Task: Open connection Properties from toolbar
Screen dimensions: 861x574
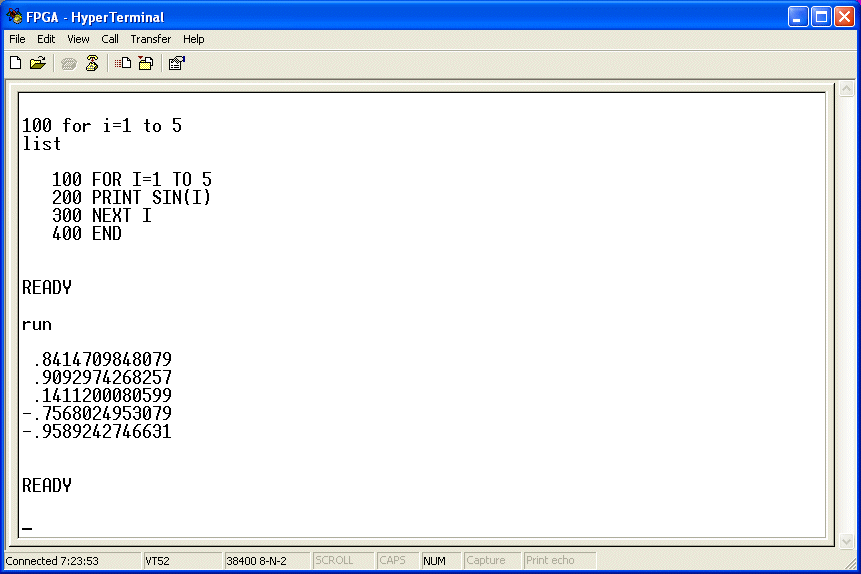Action: 176,63
